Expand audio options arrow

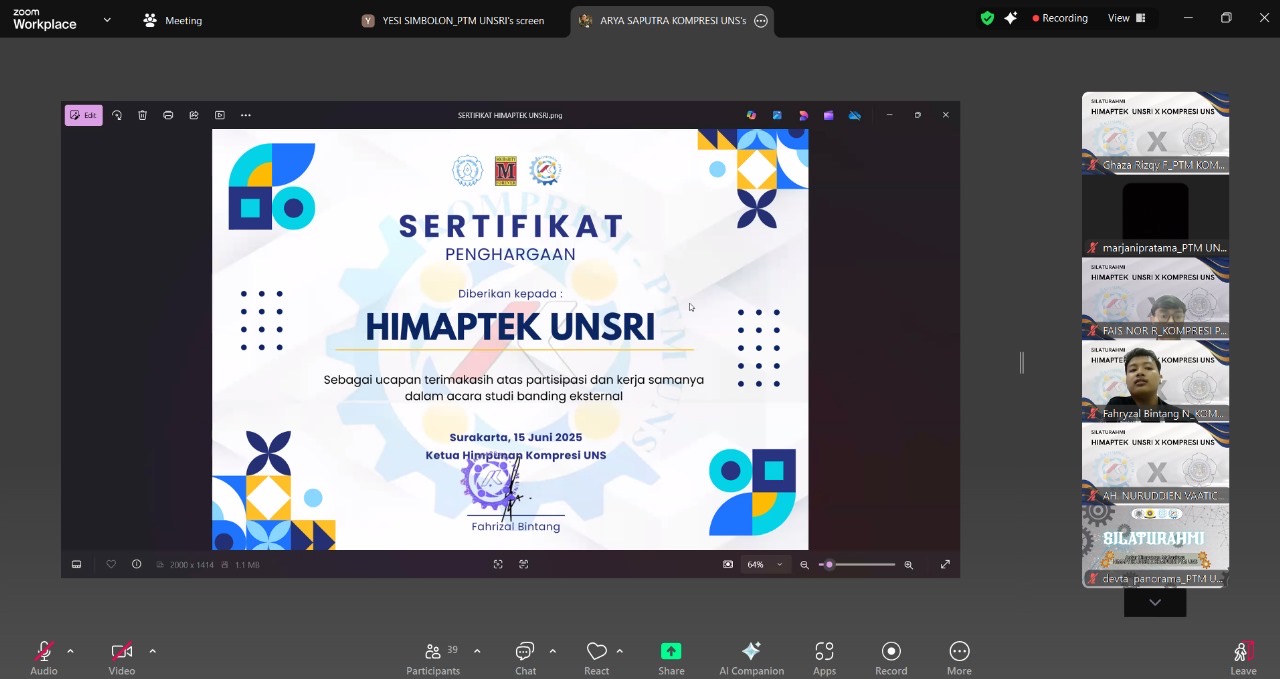[70, 651]
